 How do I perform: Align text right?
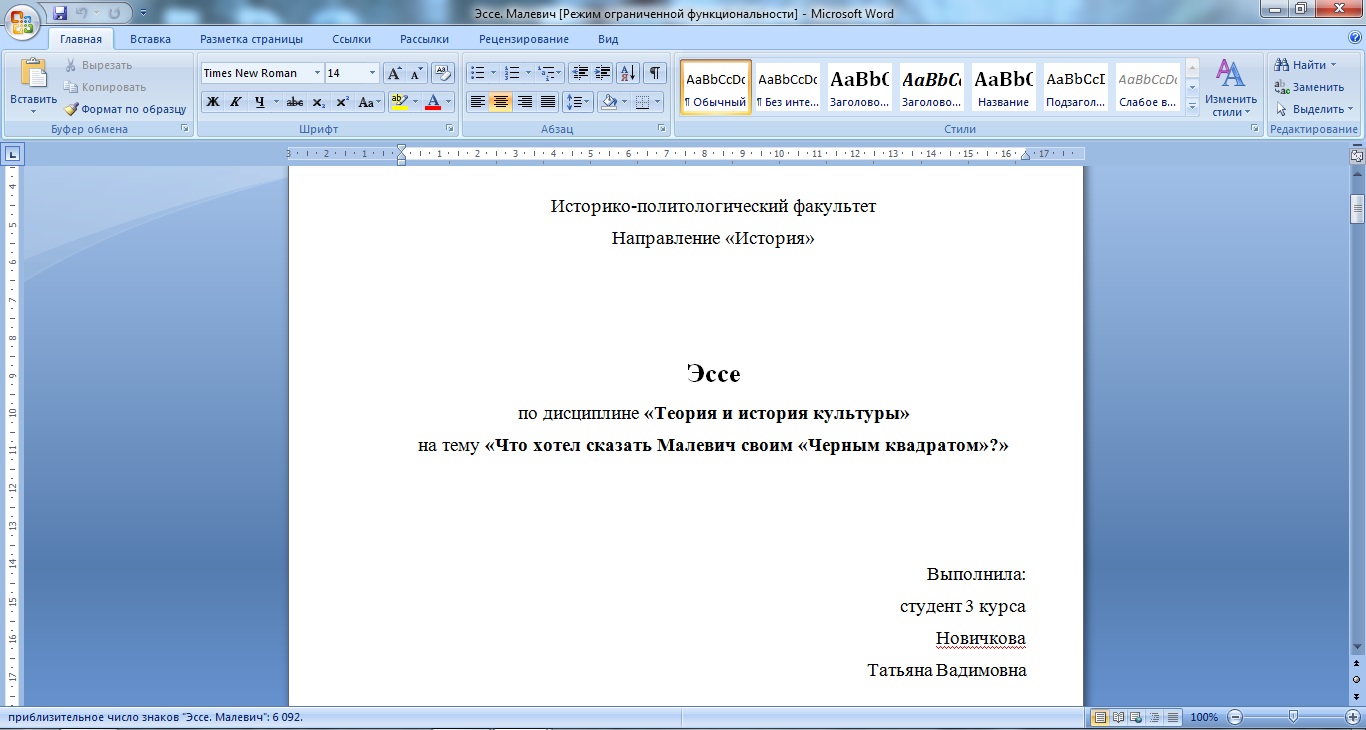(x=524, y=102)
